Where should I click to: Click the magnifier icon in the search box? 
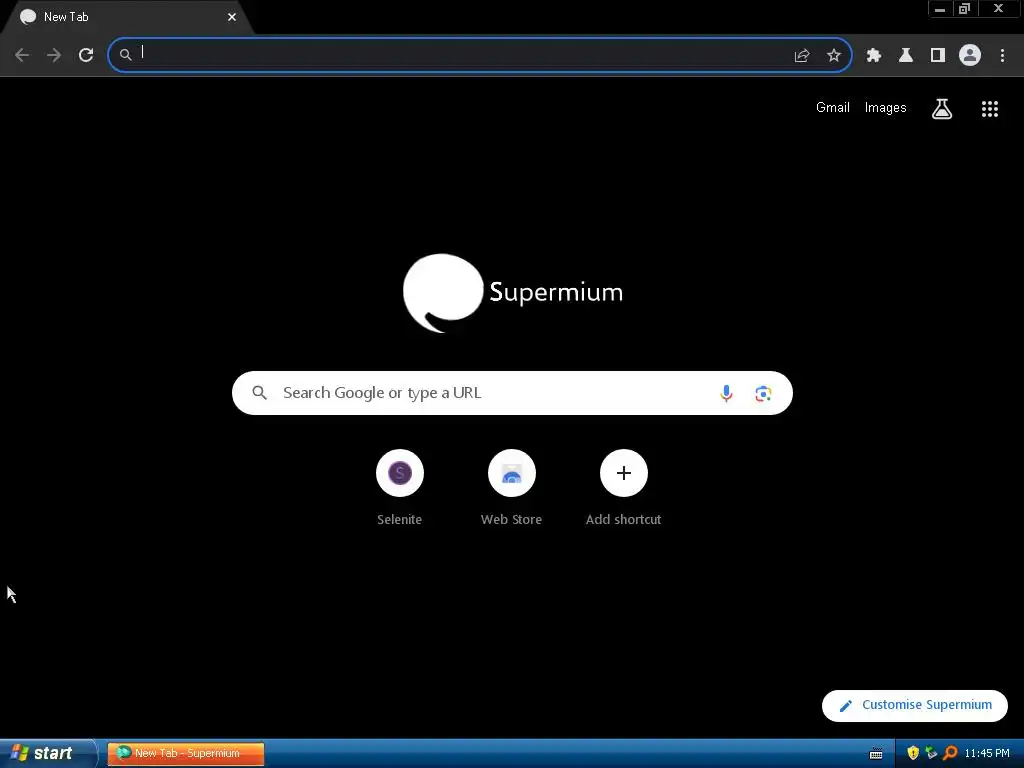point(260,393)
